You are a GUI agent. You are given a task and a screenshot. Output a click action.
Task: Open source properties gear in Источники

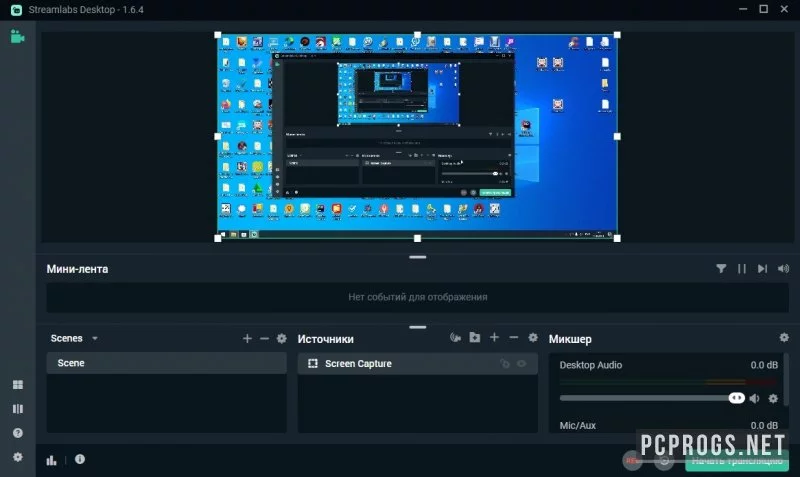(x=533, y=337)
